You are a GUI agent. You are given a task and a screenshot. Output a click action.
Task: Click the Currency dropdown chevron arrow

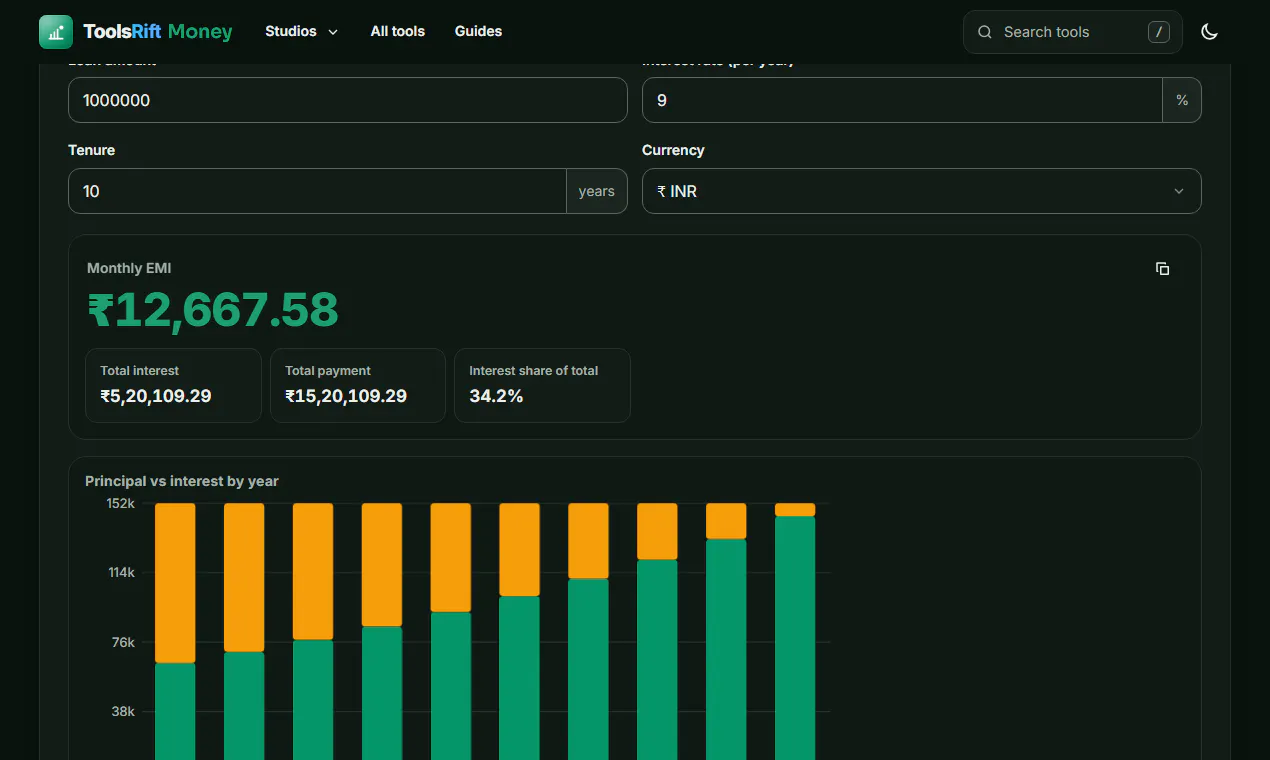tap(1179, 191)
